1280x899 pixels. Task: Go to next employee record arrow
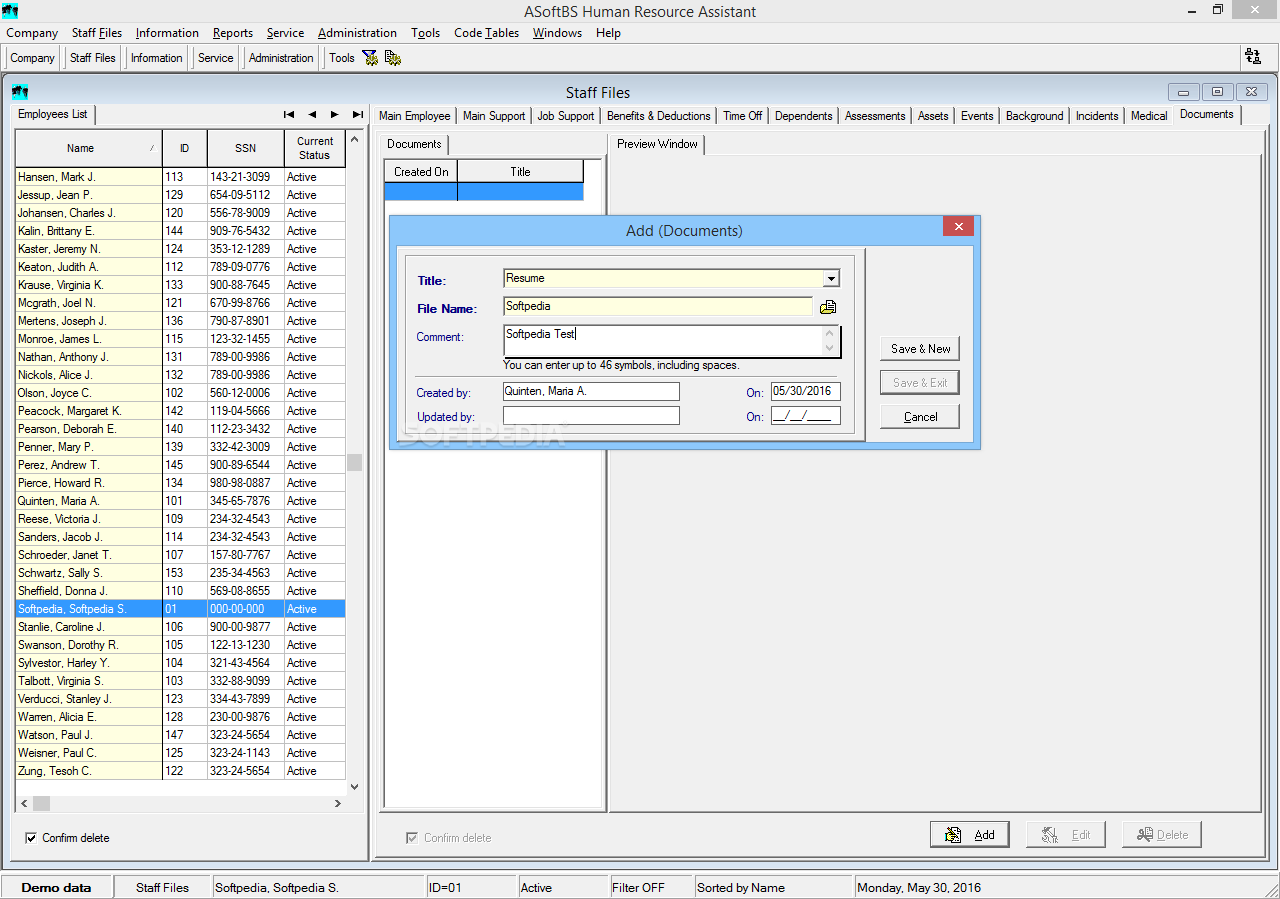[335, 114]
